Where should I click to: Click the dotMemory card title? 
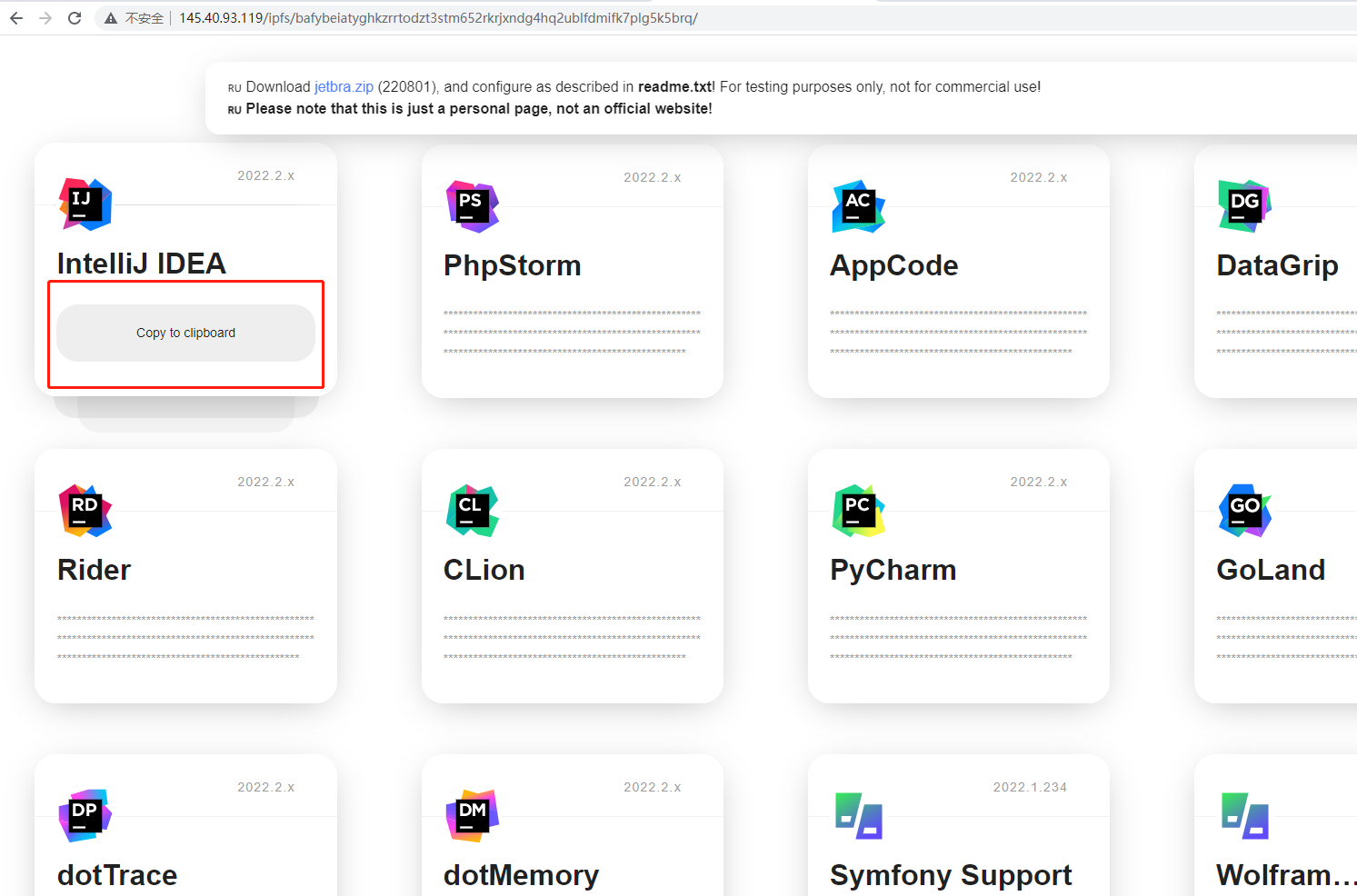pos(521,875)
